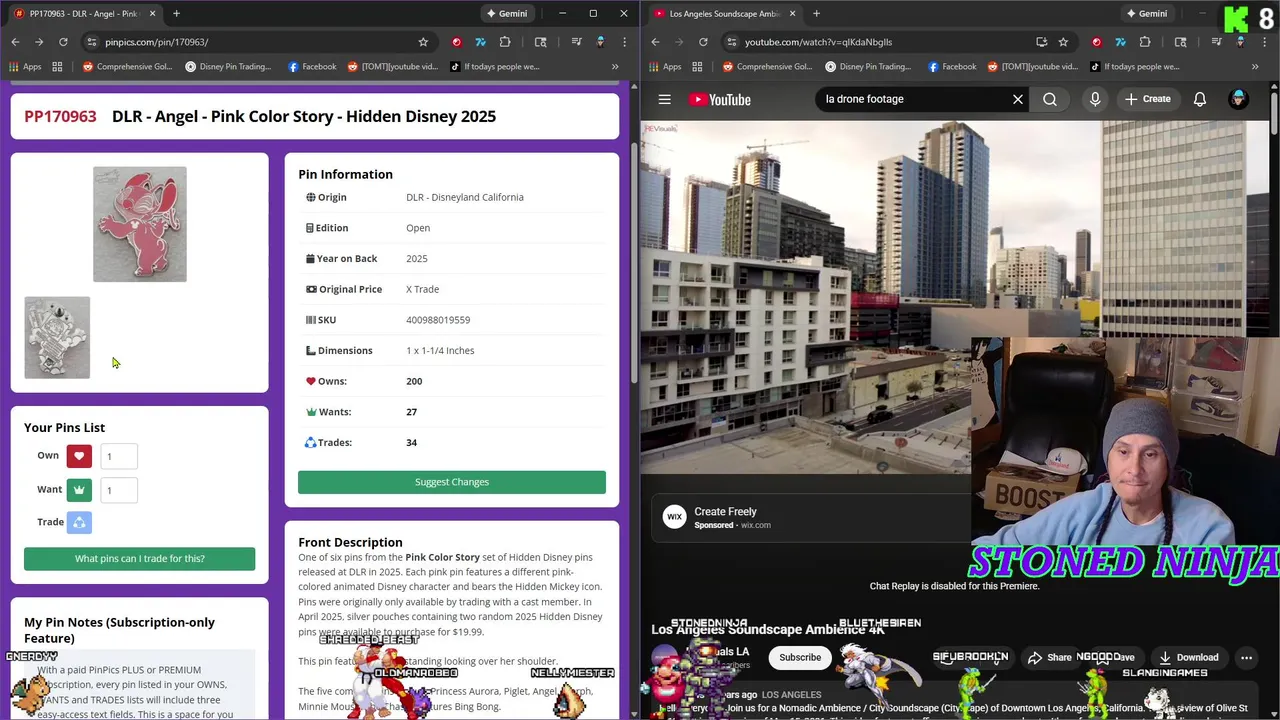Viewport: 1280px width, 720px height.
Task: Open new tab in YouTube window
Action: (x=816, y=14)
